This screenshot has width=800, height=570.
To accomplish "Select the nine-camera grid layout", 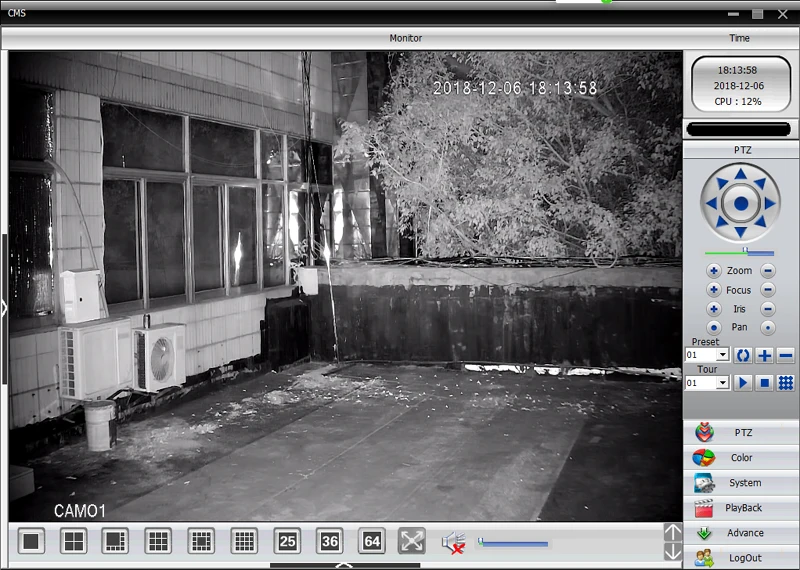I will [x=158, y=541].
